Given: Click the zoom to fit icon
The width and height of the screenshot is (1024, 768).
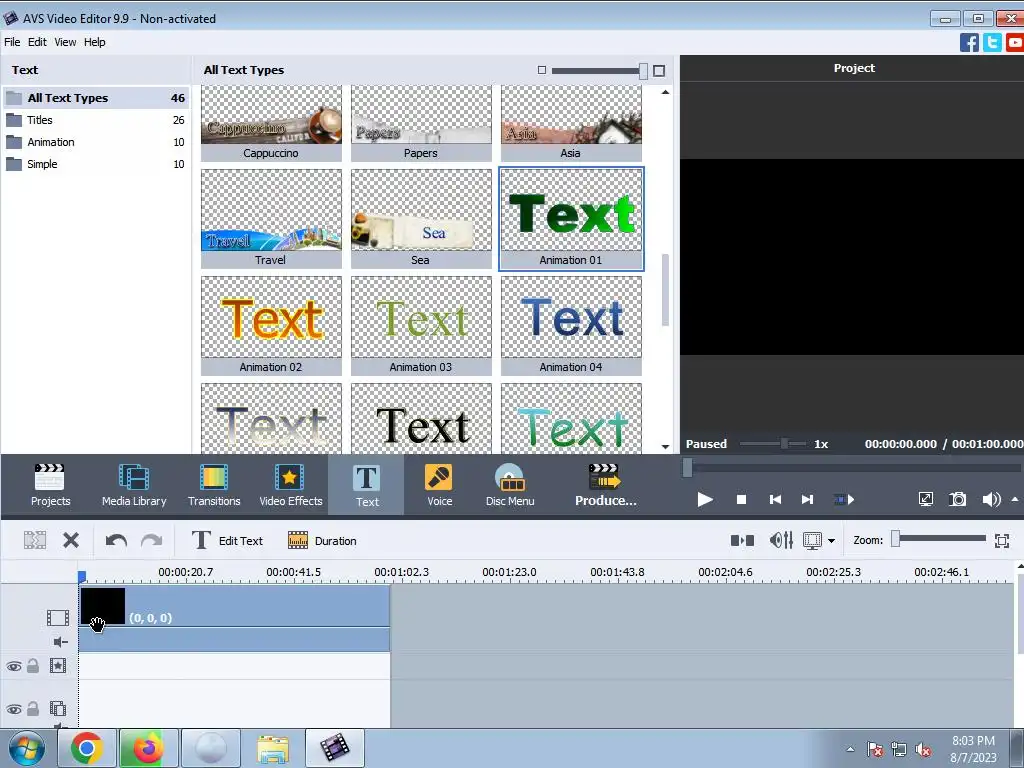Looking at the screenshot, I should coord(1002,541).
